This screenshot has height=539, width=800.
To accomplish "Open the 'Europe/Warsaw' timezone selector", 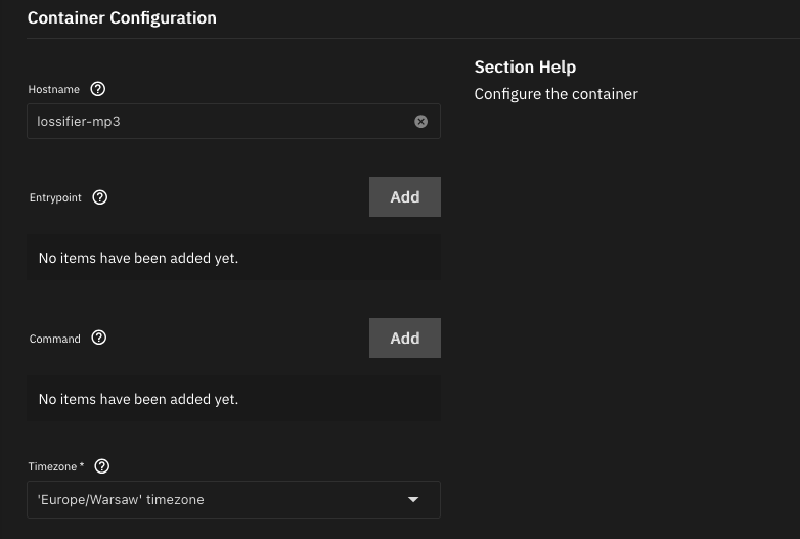I will [x=220, y=500].
